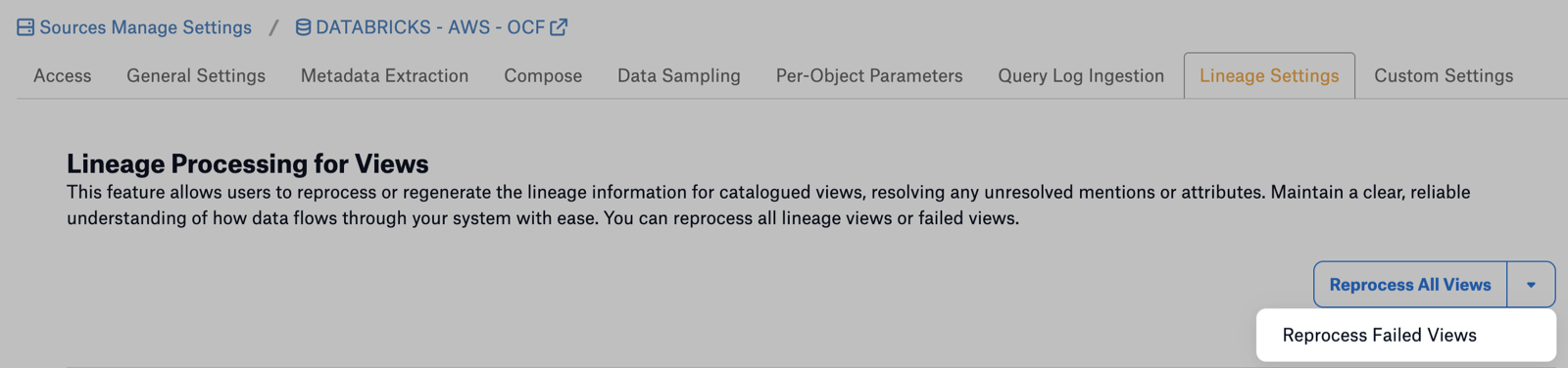Click the lineage feature description paragraph
Screen dimensions: 1568x368
click(768, 205)
